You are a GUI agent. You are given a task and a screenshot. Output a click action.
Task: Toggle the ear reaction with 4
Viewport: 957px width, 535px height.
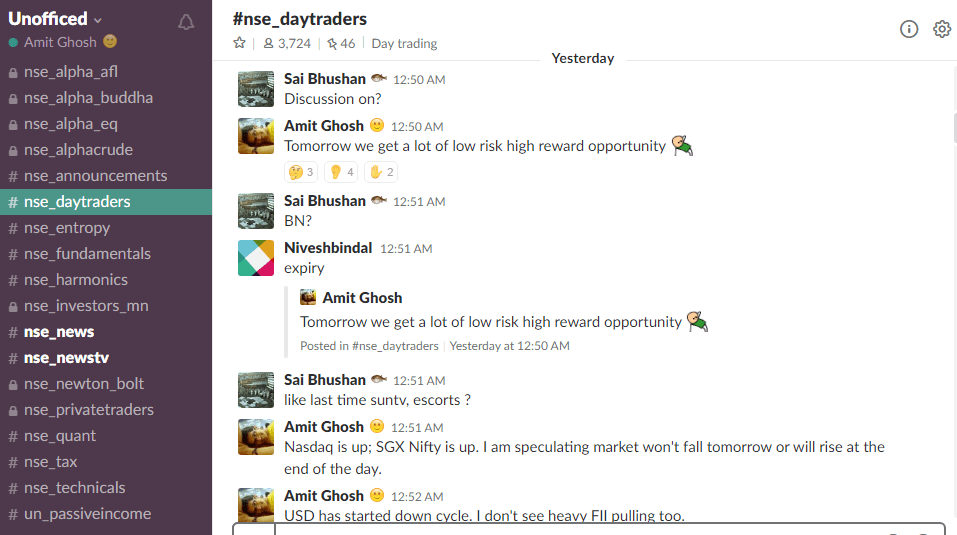click(x=341, y=172)
